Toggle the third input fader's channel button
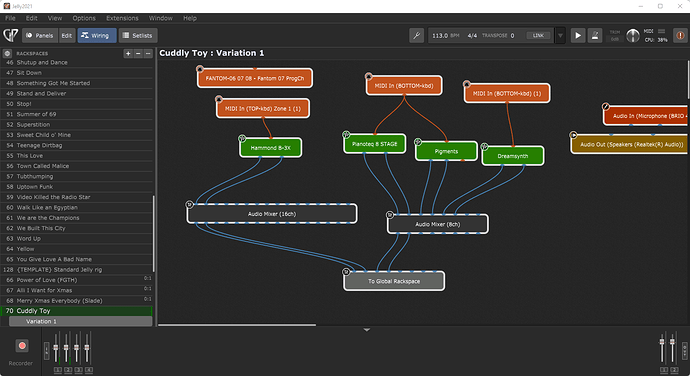This screenshot has width=690, height=376. tap(78, 370)
